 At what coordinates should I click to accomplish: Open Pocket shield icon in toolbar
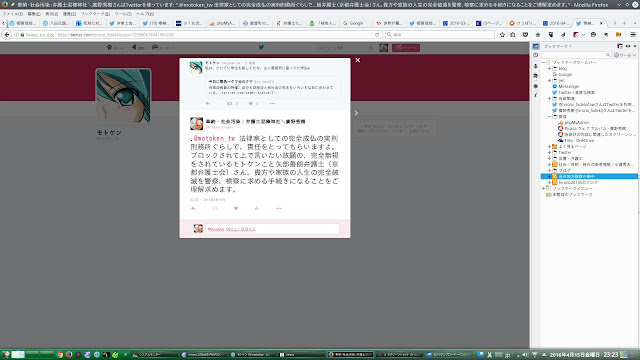coord(525,35)
